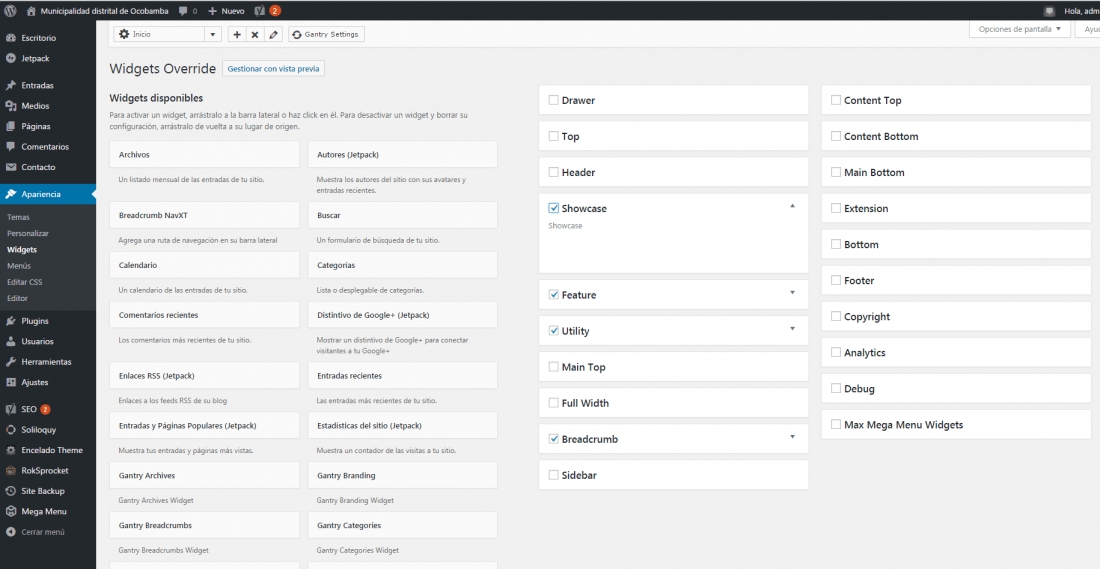
Task: Click the Soliloquy sidebar icon
Action: click(x=11, y=429)
